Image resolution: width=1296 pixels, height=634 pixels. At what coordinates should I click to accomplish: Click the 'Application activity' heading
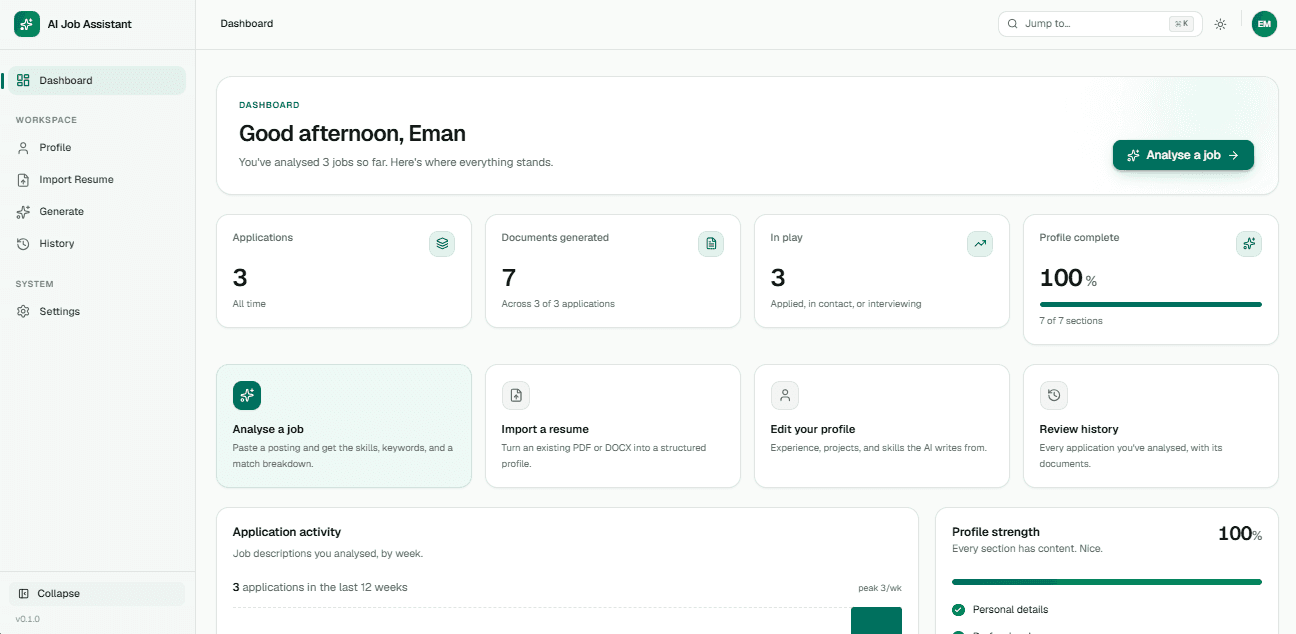[287, 532]
